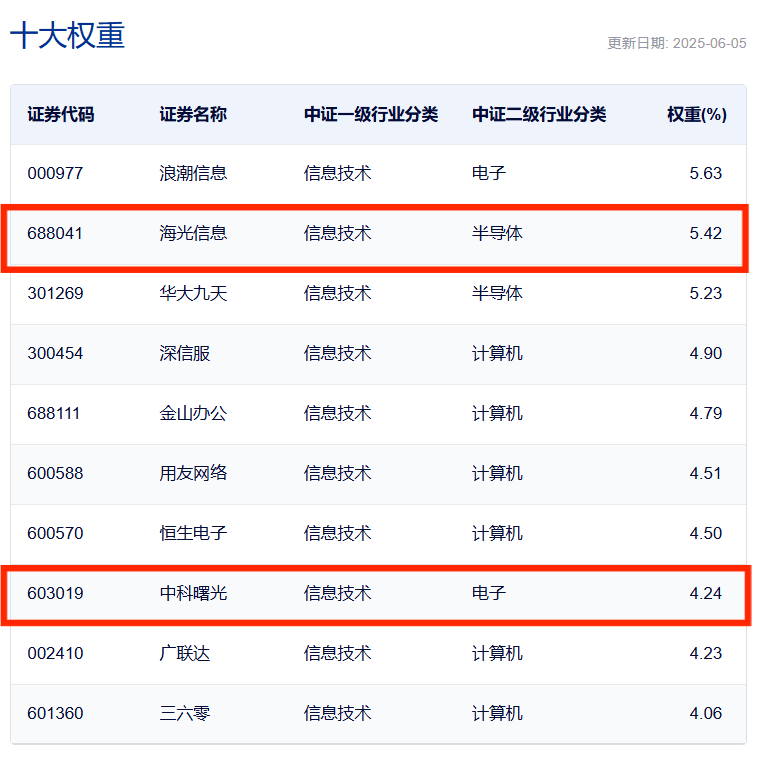The width and height of the screenshot is (757, 761).
Task: Click the 恒生电子 stock name
Action: coord(193,533)
